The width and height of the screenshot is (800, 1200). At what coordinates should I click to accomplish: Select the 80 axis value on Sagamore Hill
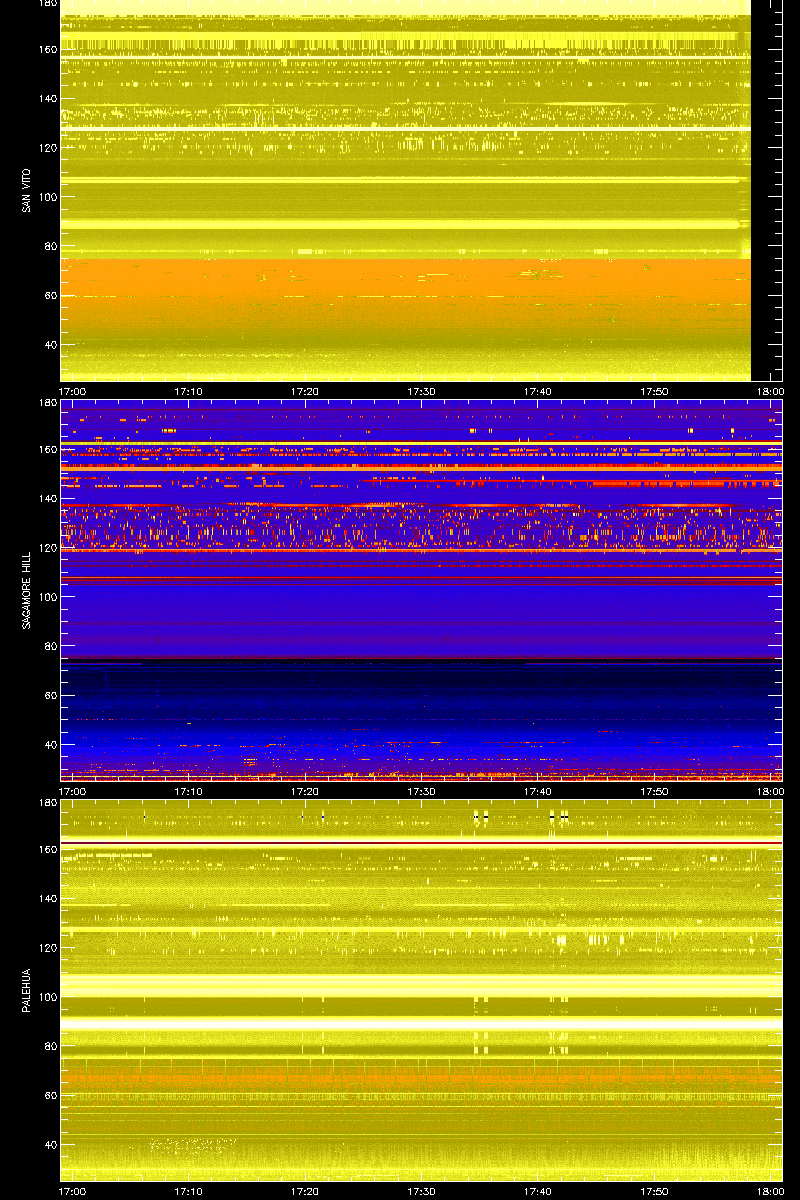pos(50,646)
